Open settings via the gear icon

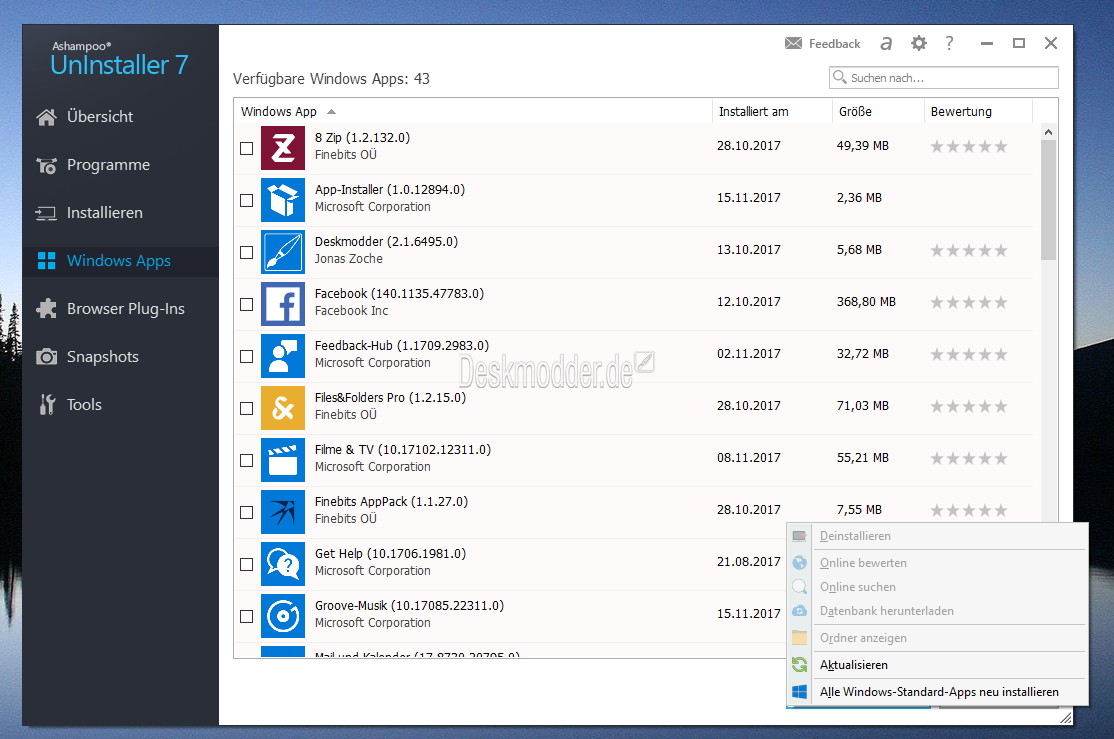[919, 43]
